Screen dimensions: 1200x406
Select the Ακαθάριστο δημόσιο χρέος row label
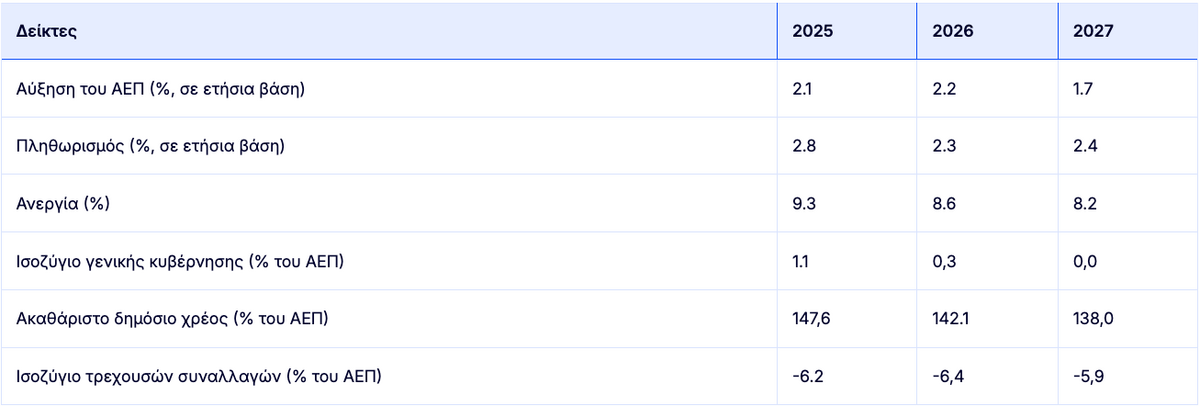pos(174,319)
